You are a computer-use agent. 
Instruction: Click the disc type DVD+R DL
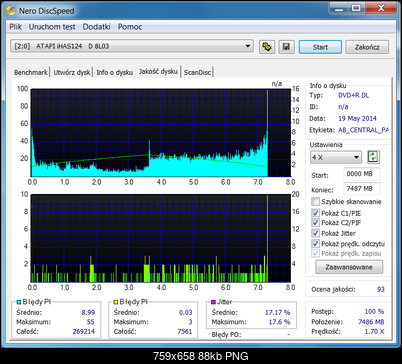353,95
